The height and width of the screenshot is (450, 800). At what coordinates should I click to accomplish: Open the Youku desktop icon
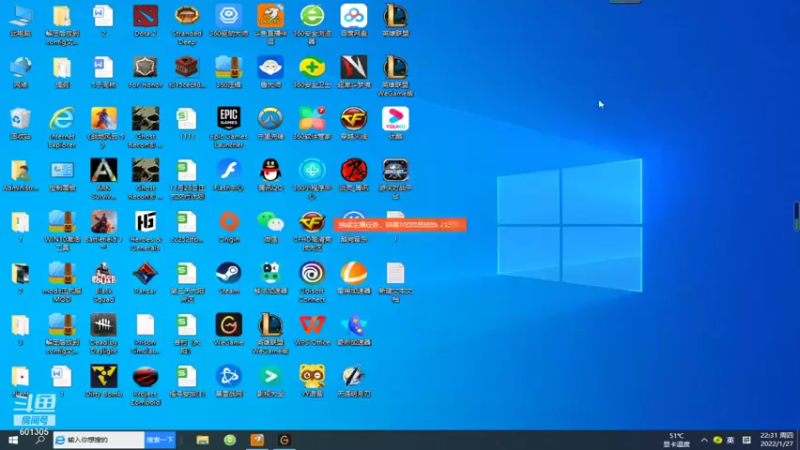coord(395,119)
